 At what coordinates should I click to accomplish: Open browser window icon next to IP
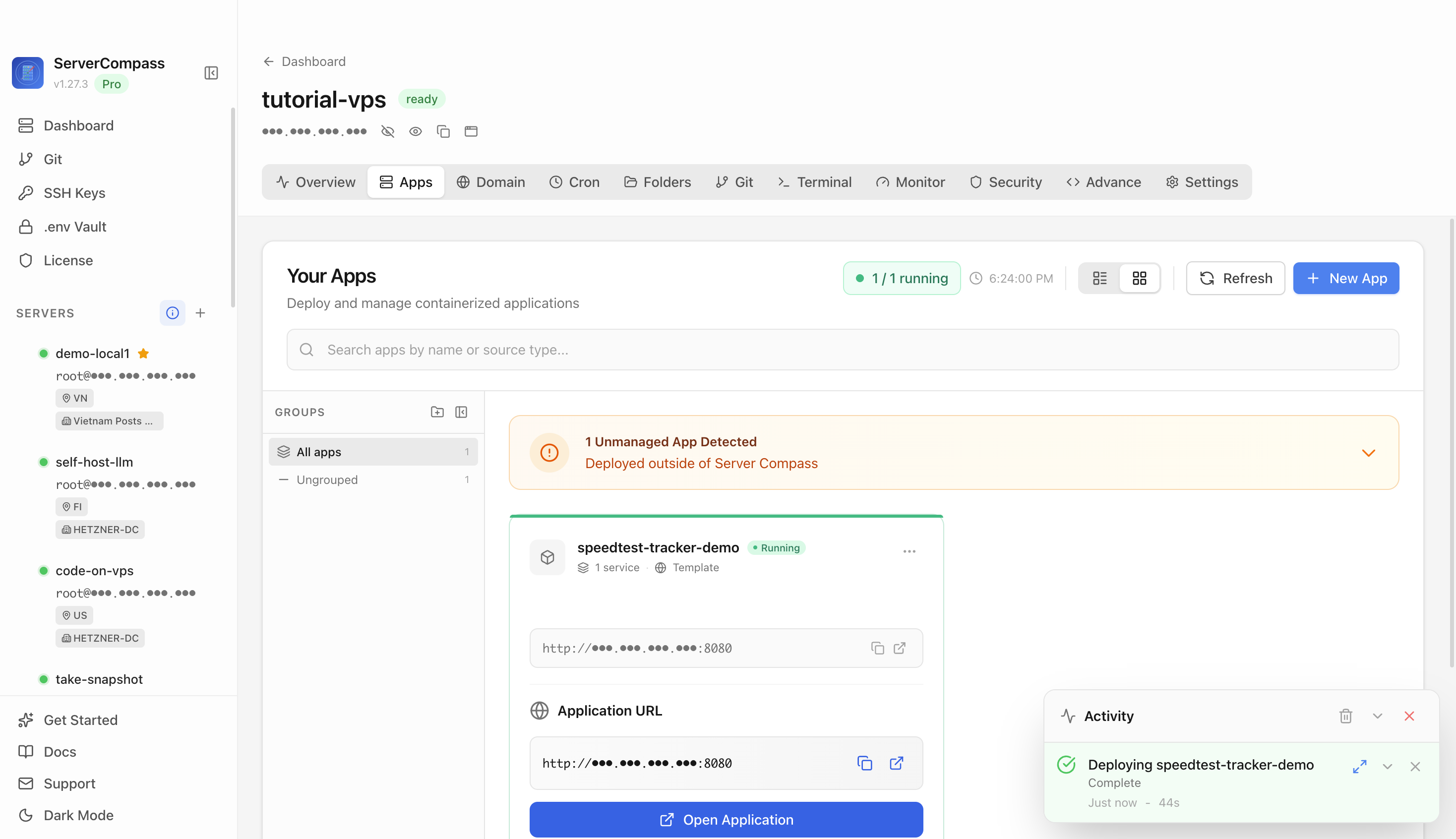click(x=471, y=131)
